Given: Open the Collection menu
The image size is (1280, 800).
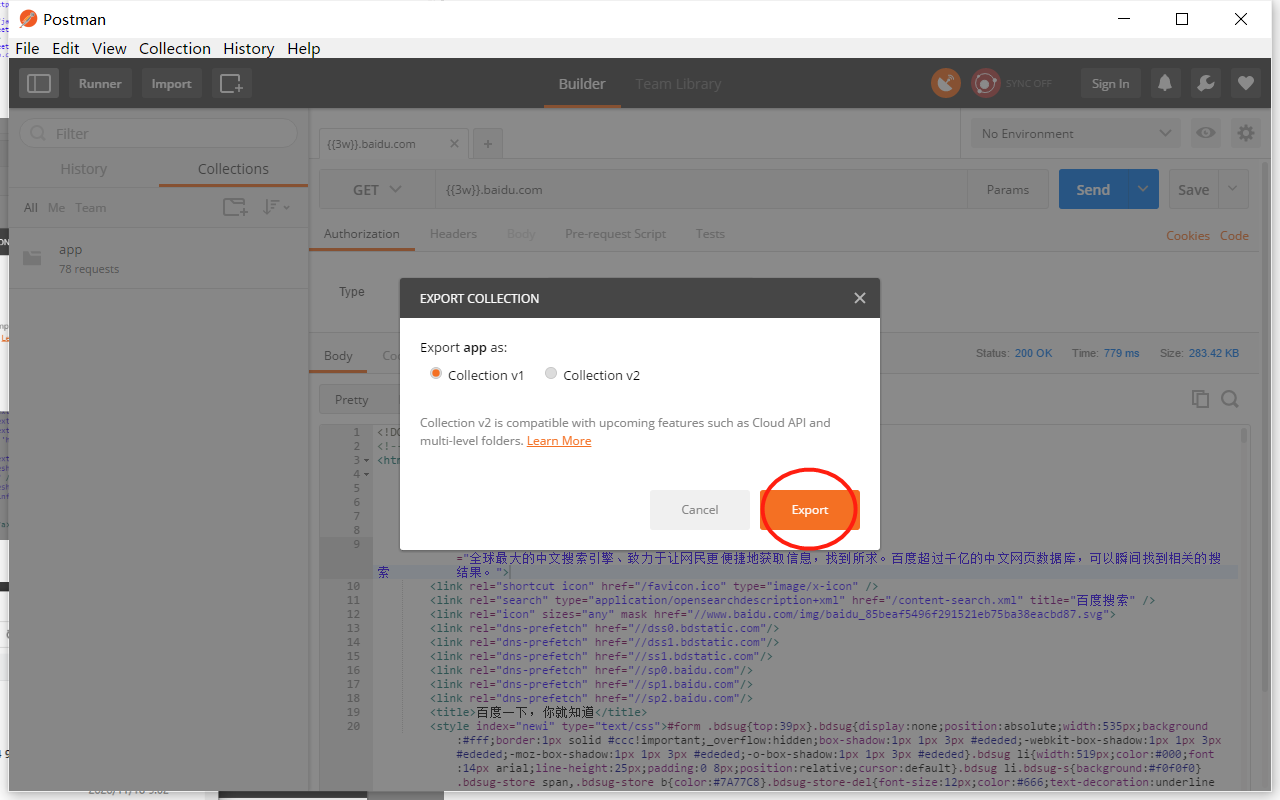Looking at the screenshot, I should pos(175,48).
